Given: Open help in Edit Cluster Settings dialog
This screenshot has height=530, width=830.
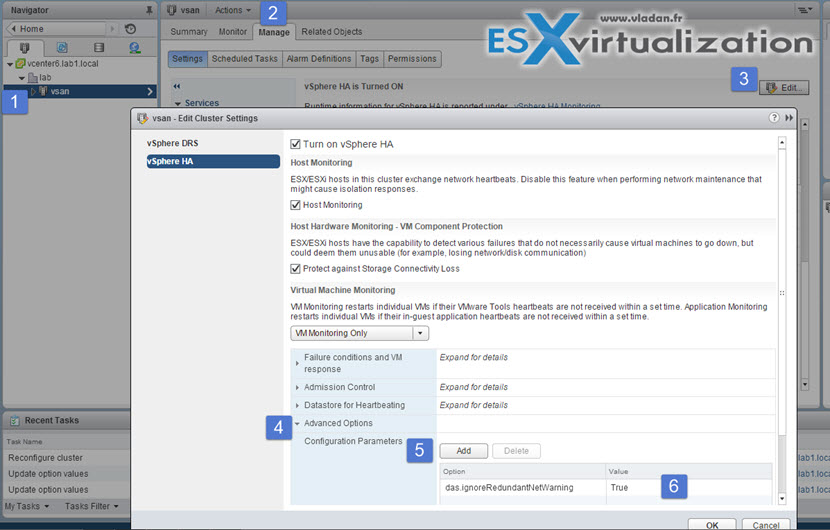Looking at the screenshot, I should point(774,118).
